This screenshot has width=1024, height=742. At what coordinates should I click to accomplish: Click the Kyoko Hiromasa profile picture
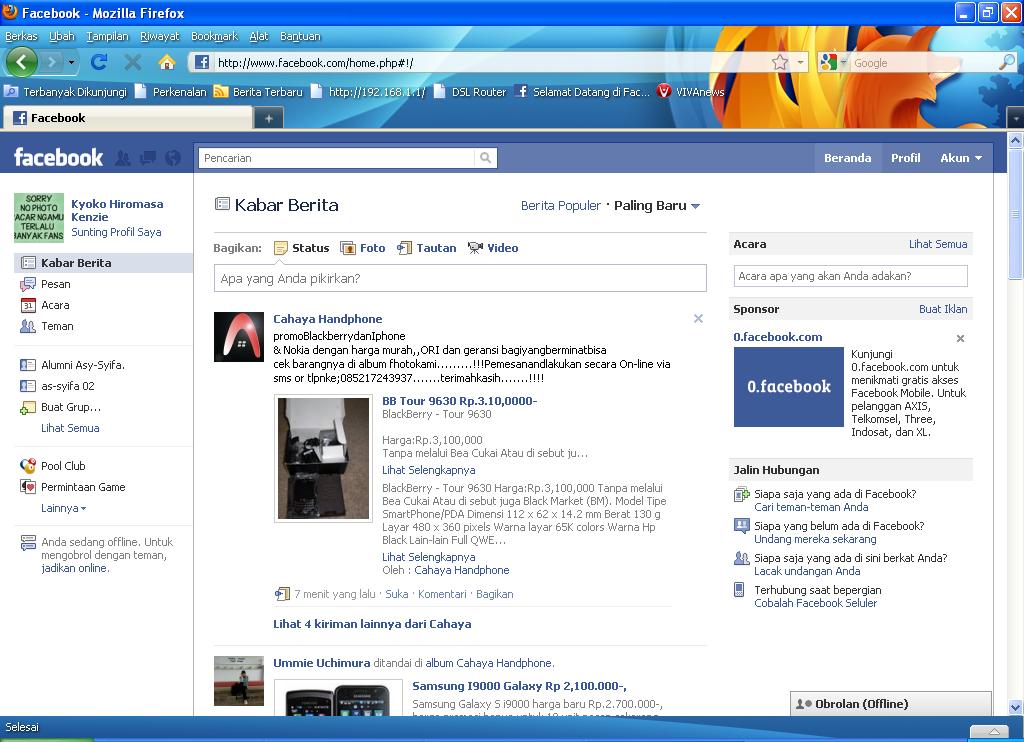click(39, 218)
